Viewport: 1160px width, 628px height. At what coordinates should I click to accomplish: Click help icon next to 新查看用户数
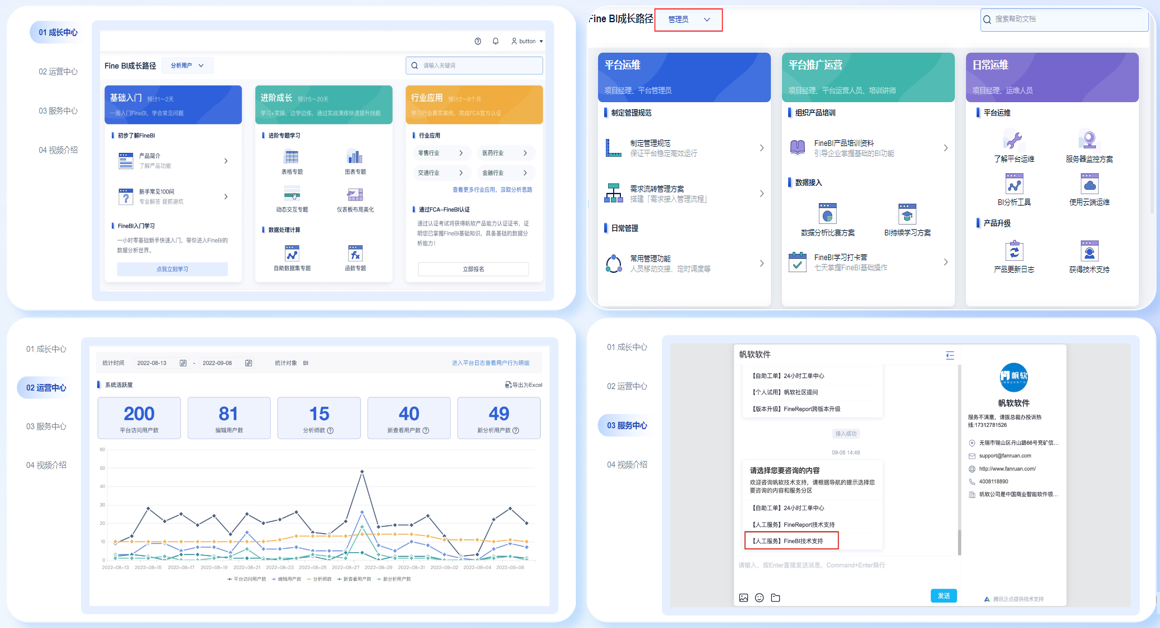click(426, 431)
